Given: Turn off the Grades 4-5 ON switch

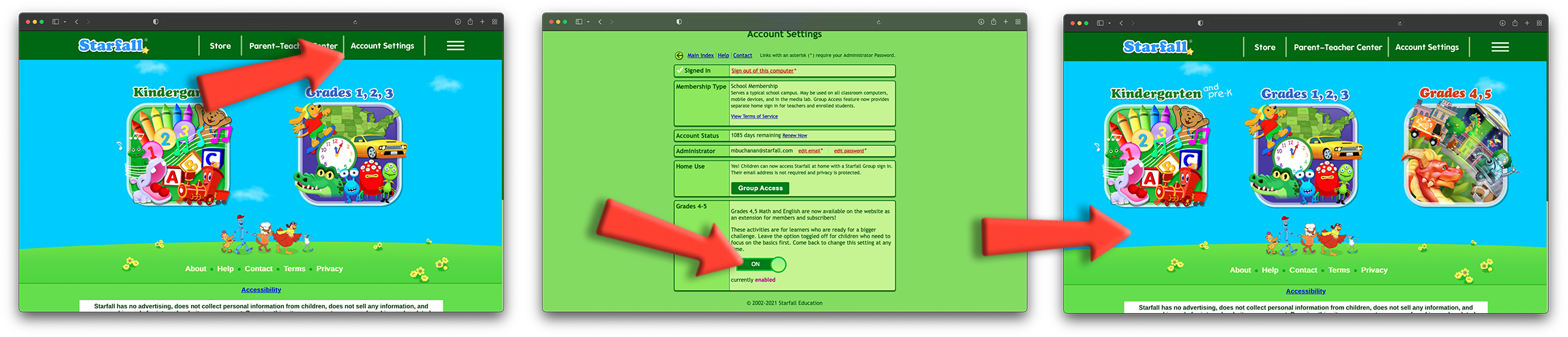Looking at the screenshot, I should (x=761, y=264).
